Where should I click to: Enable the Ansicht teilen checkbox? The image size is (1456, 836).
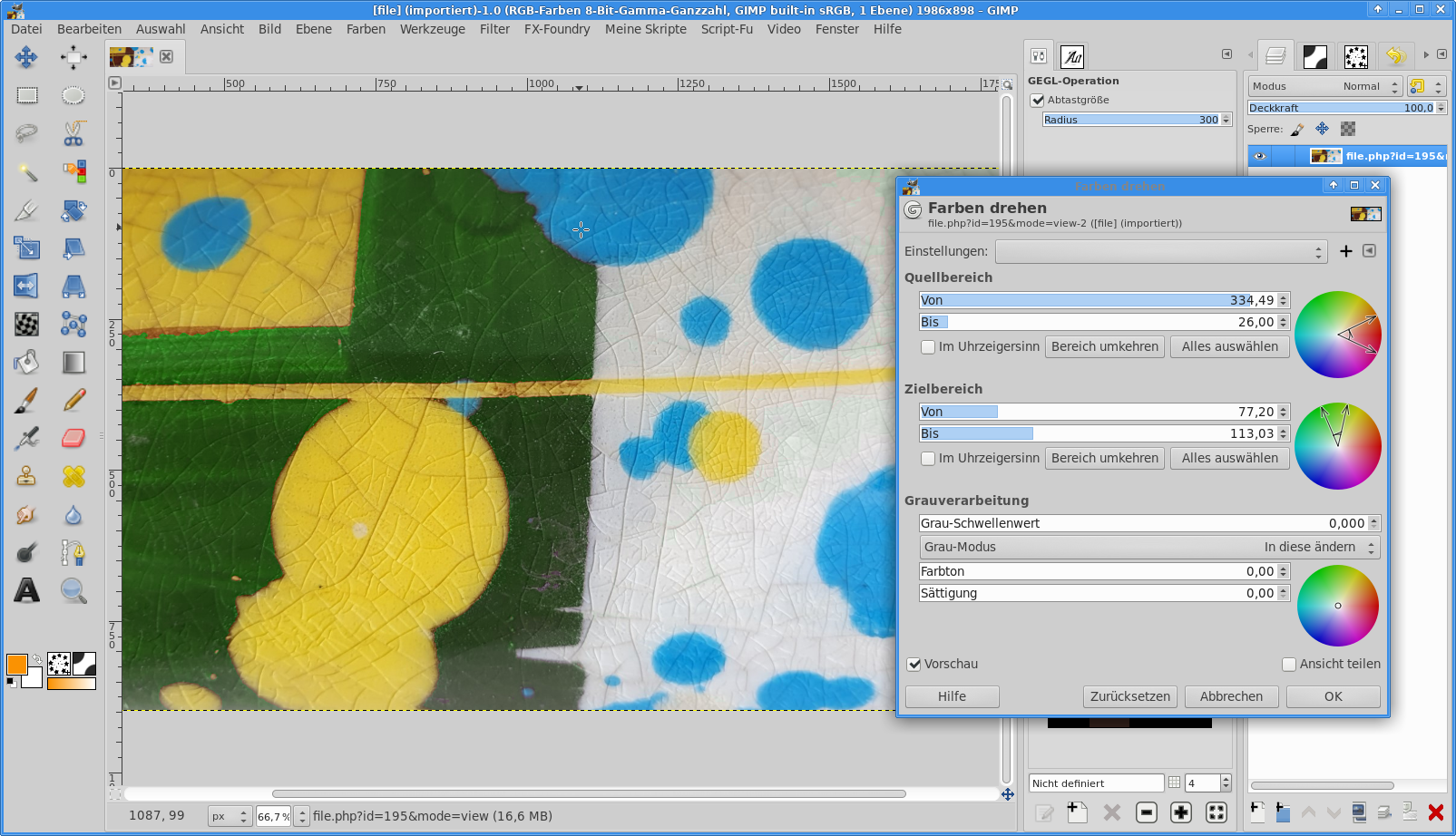1289,665
